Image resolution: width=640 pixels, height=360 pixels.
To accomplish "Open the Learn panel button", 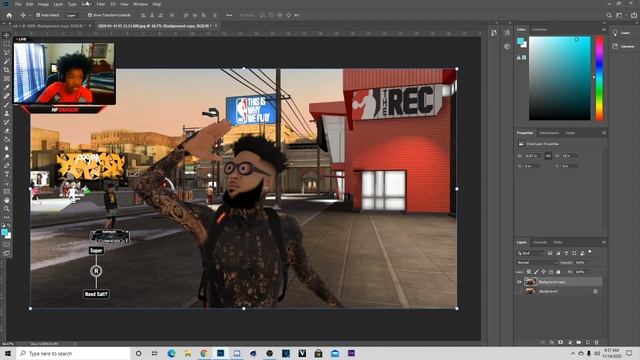I will tap(622, 33).
